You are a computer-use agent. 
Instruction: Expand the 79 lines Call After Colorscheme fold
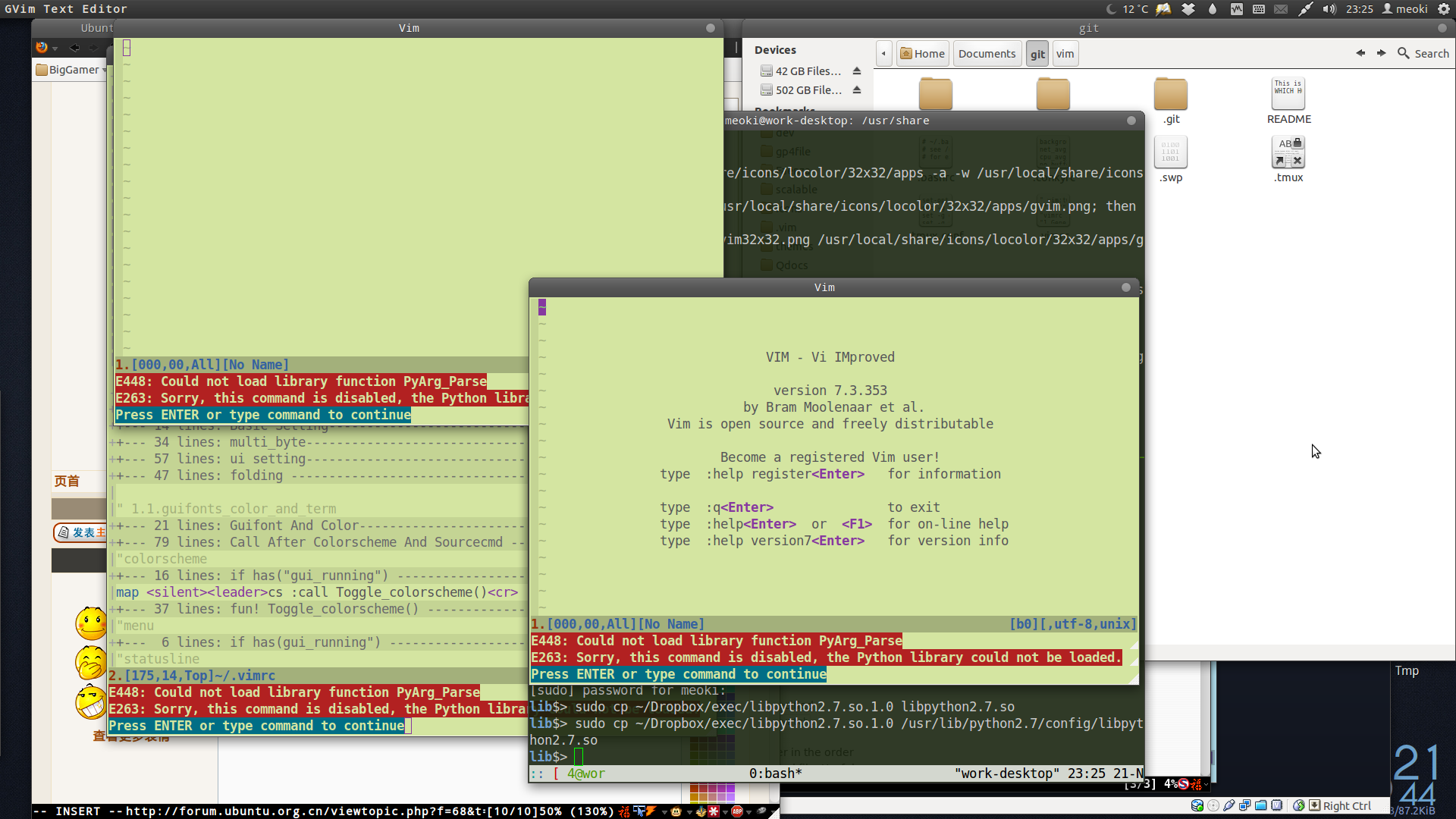318,541
